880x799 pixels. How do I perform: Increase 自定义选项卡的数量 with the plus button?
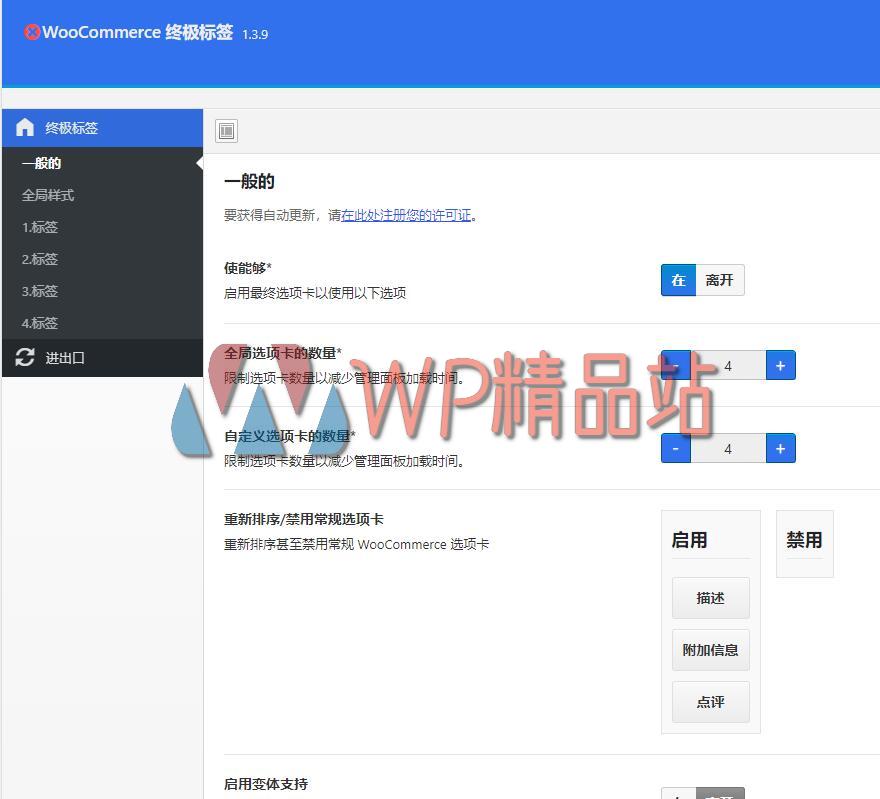[780, 448]
